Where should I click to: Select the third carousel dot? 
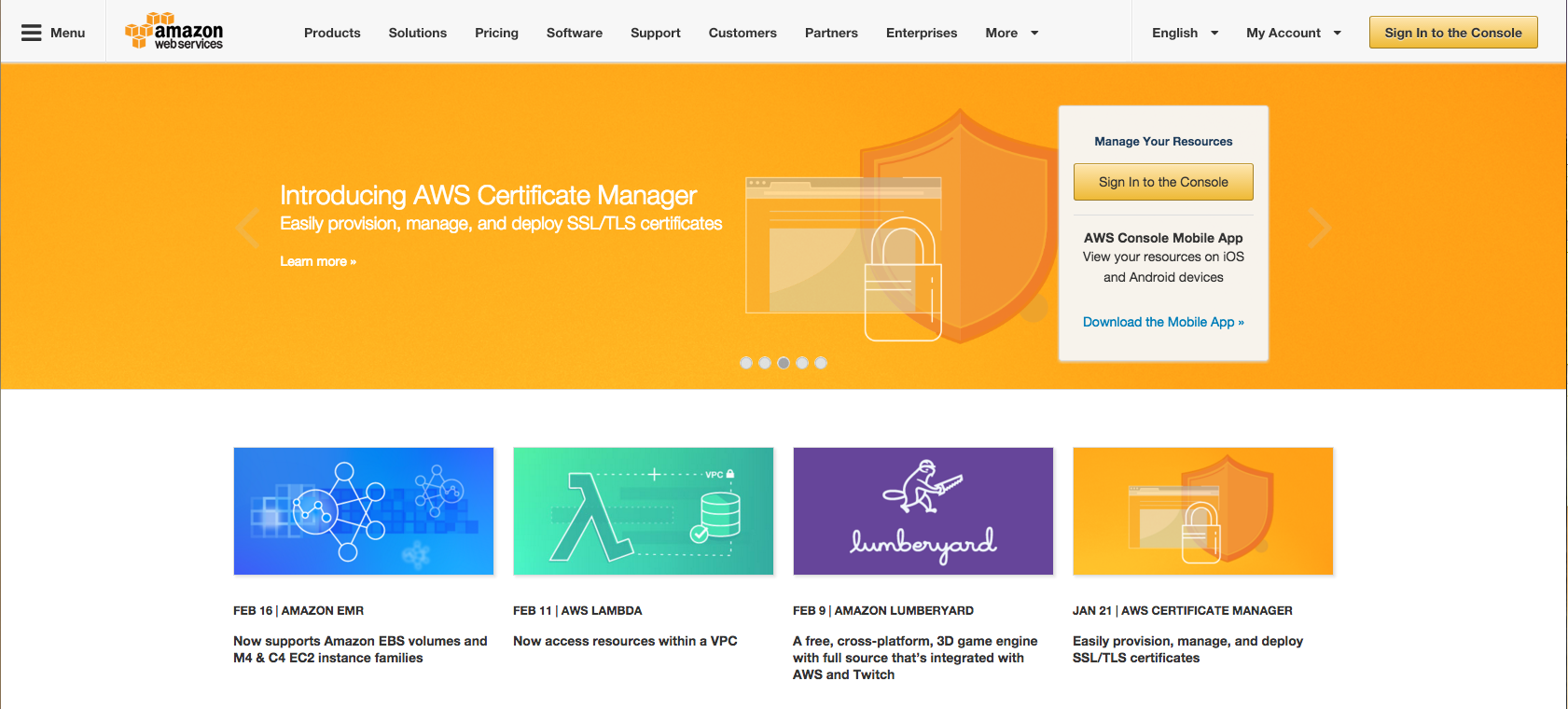point(784,363)
